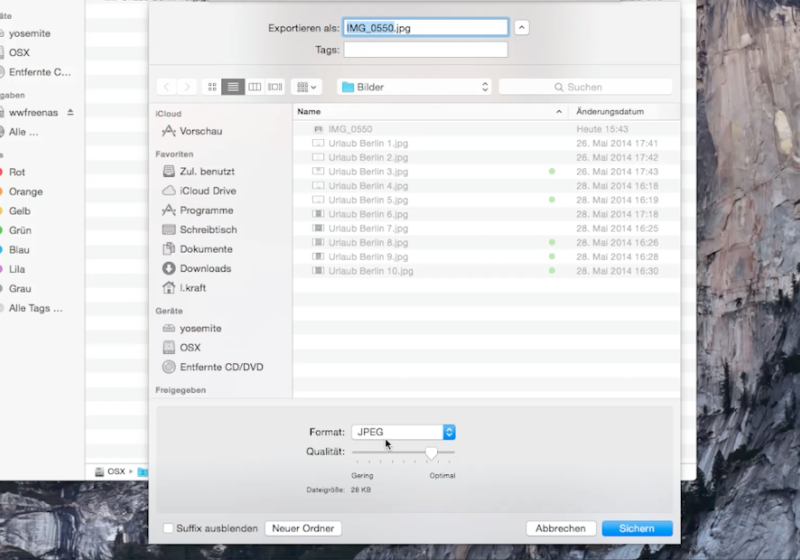
Task: Sort files by Änderungsdatum column
Action: [x=610, y=112]
